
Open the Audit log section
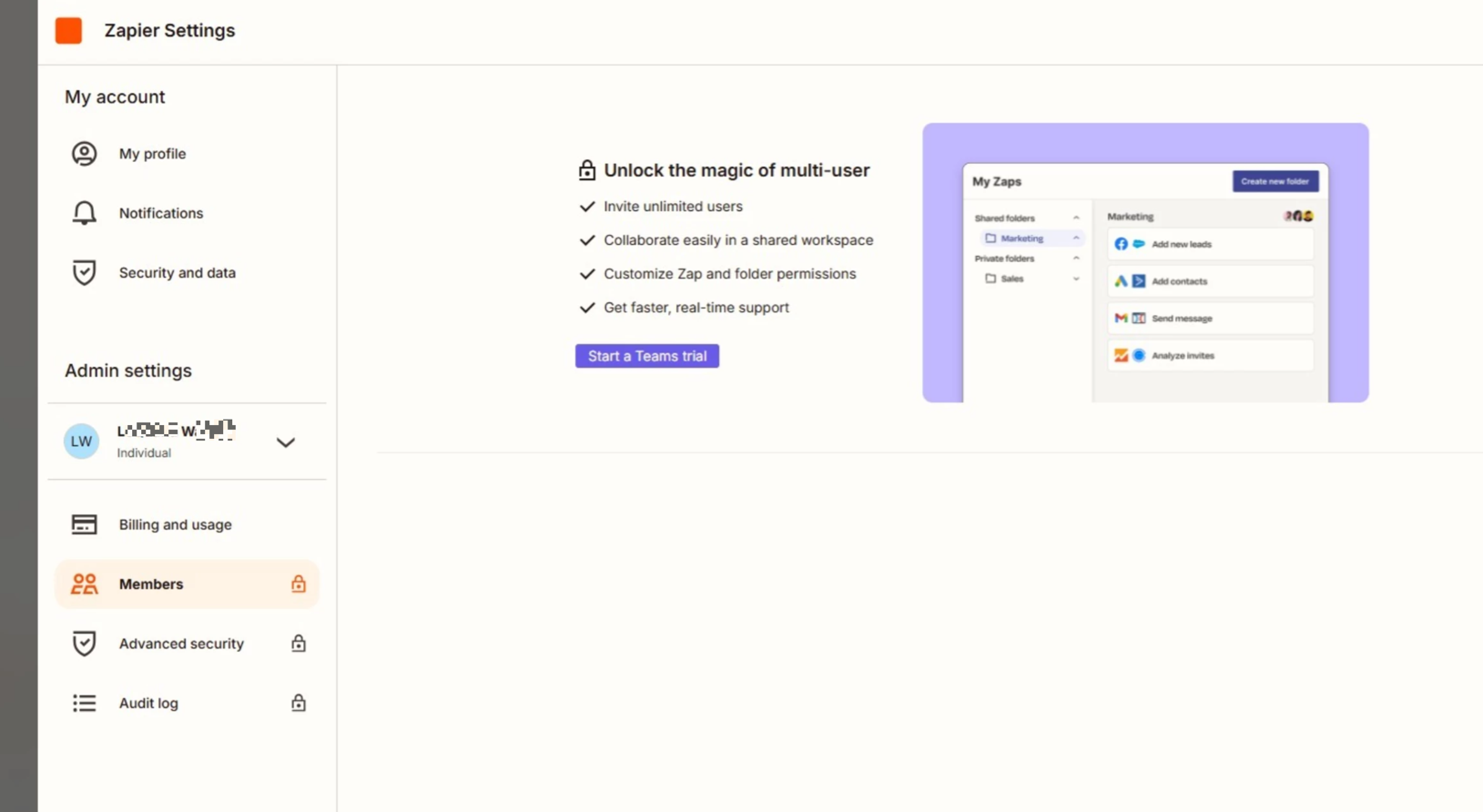(x=148, y=704)
